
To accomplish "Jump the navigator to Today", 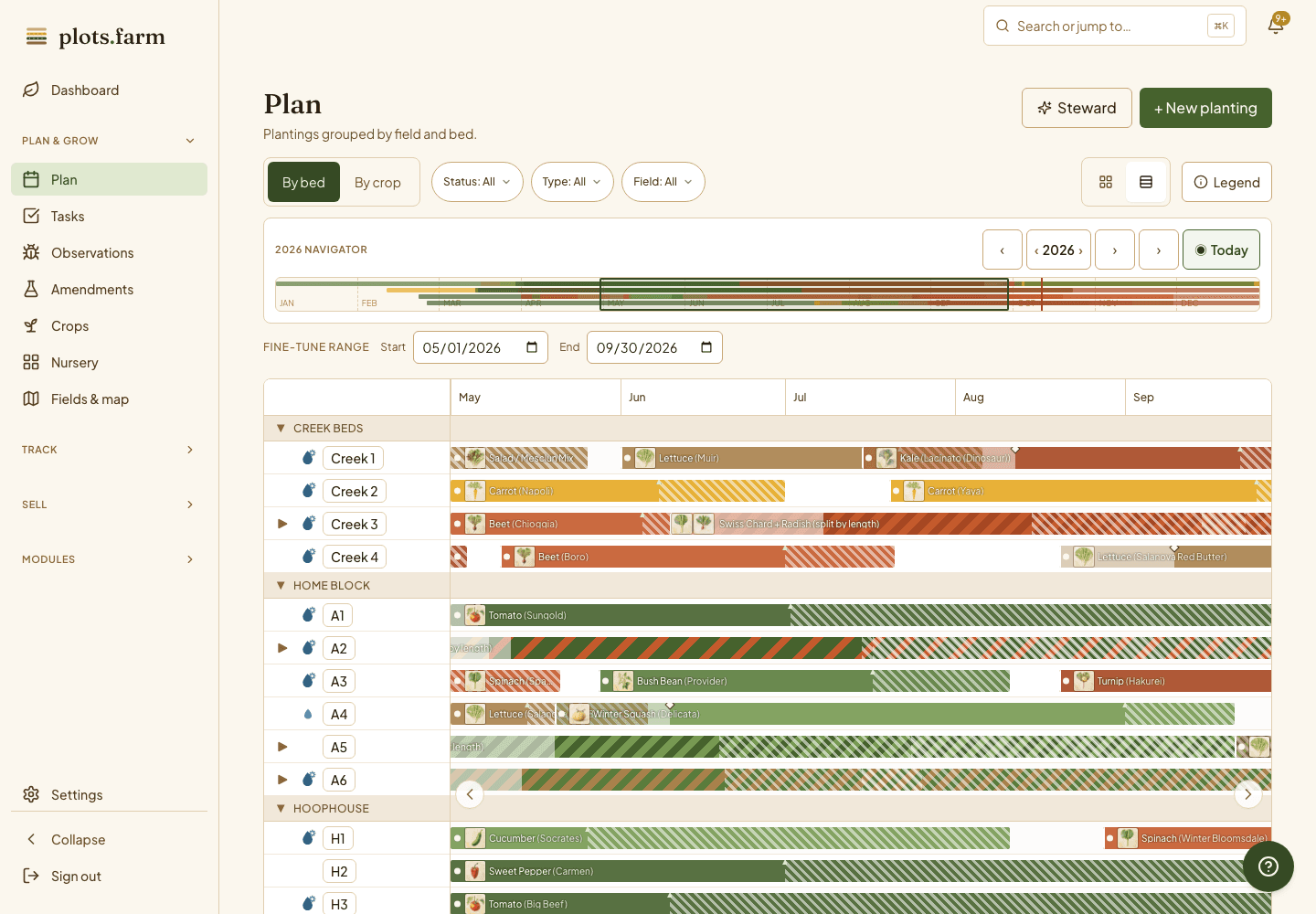I will click(x=1221, y=250).
